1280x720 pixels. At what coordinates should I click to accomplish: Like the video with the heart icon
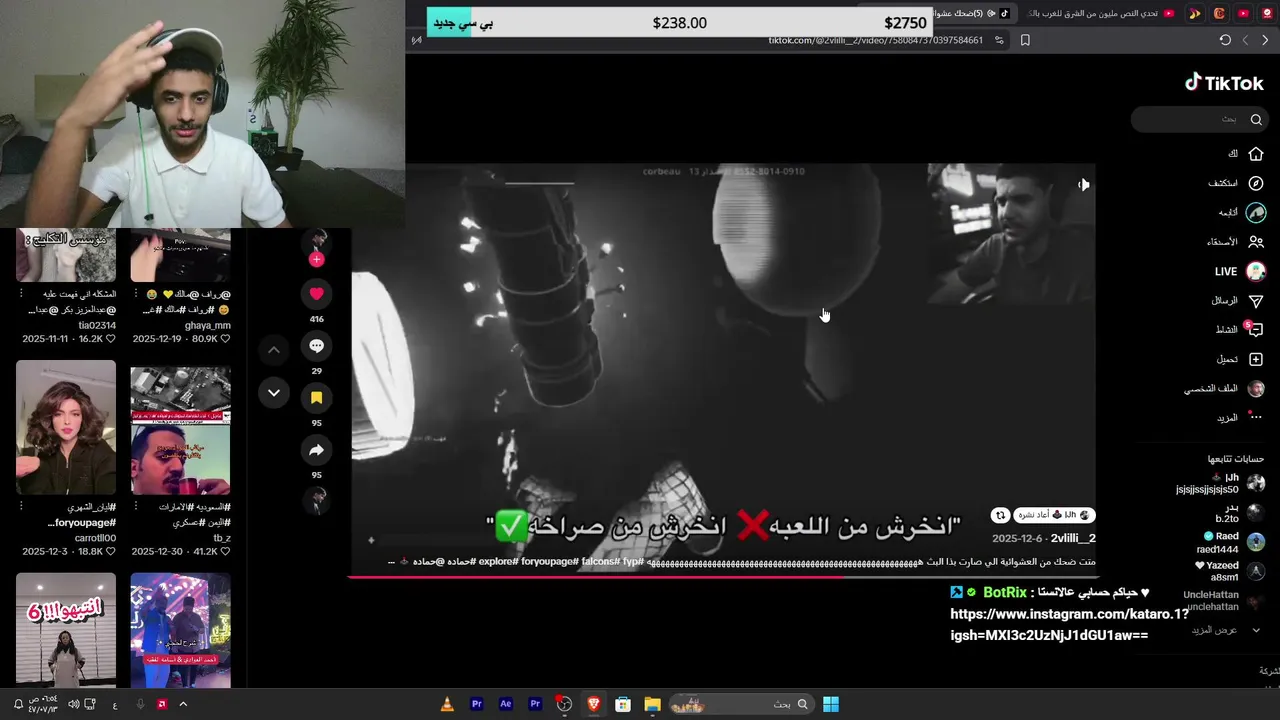tap(316, 293)
